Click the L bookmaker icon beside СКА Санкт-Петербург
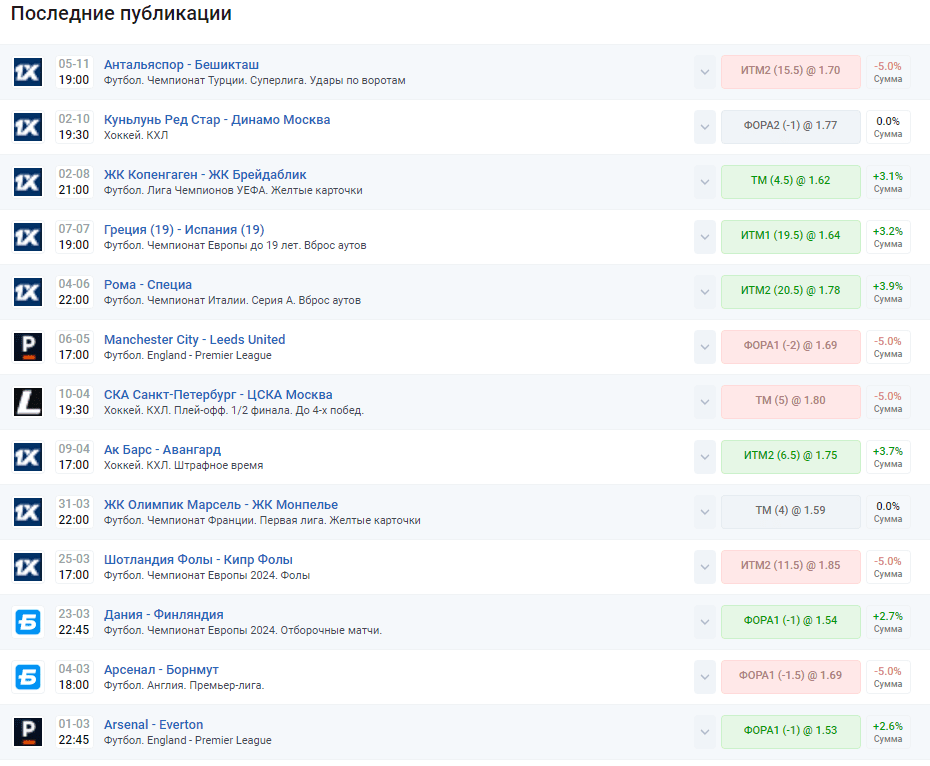930x766 pixels. pyautogui.click(x=28, y=402)
